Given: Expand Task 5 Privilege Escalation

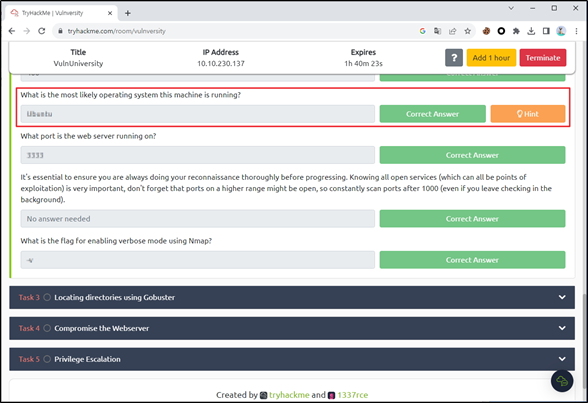Looking at the screenshot, I should pyautogui.click(x=292, y=359).
